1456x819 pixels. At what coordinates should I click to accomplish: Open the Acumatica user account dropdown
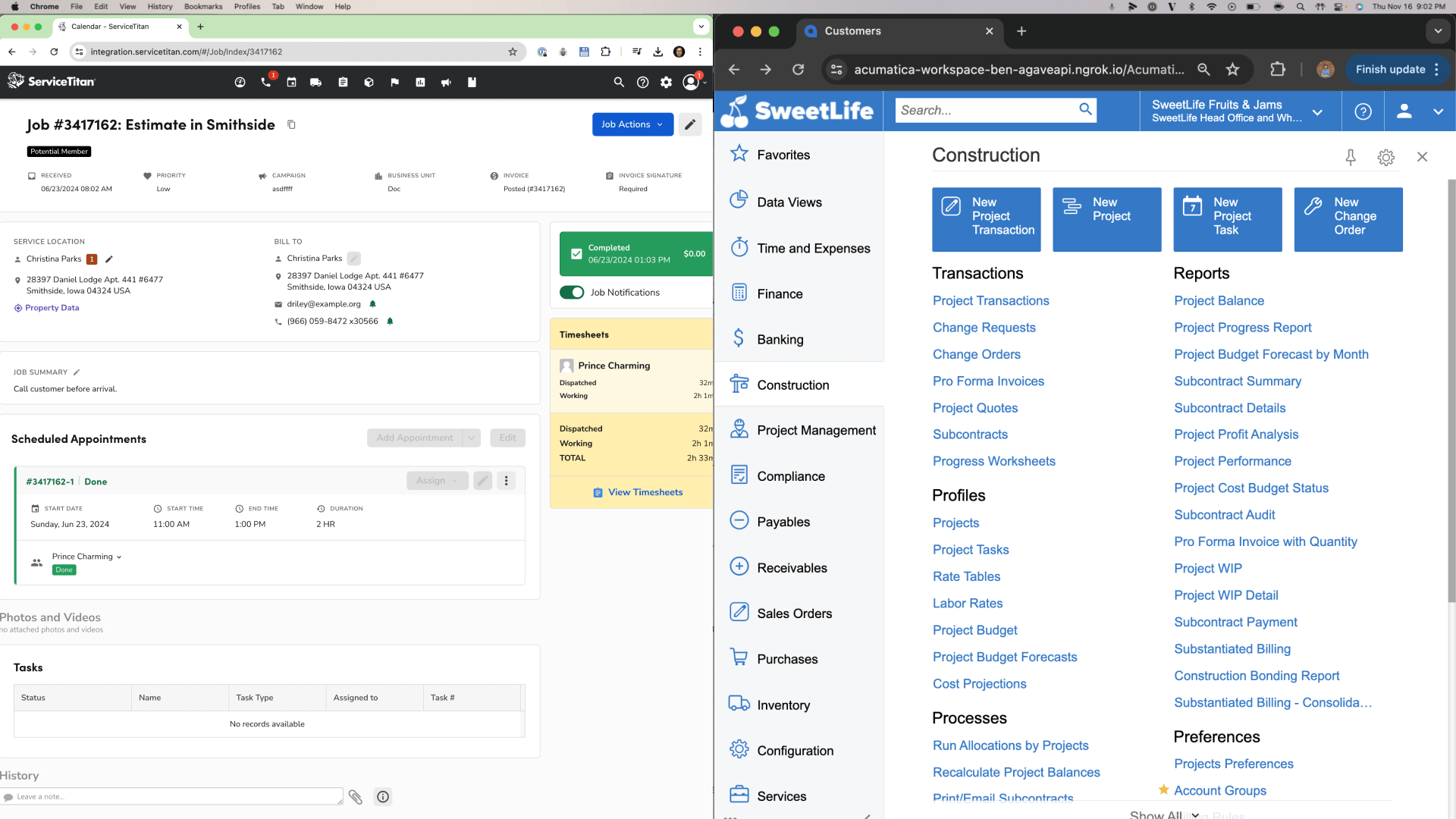click(1420, 111)
